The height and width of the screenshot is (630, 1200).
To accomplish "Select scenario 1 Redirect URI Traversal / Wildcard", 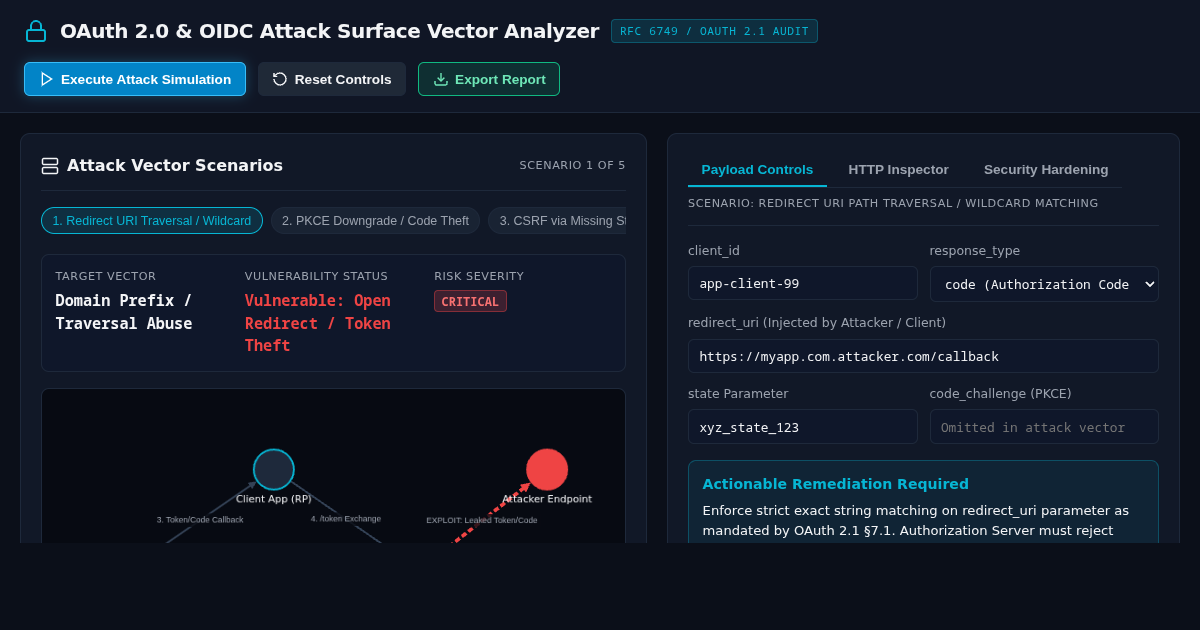I will [152, 221].
